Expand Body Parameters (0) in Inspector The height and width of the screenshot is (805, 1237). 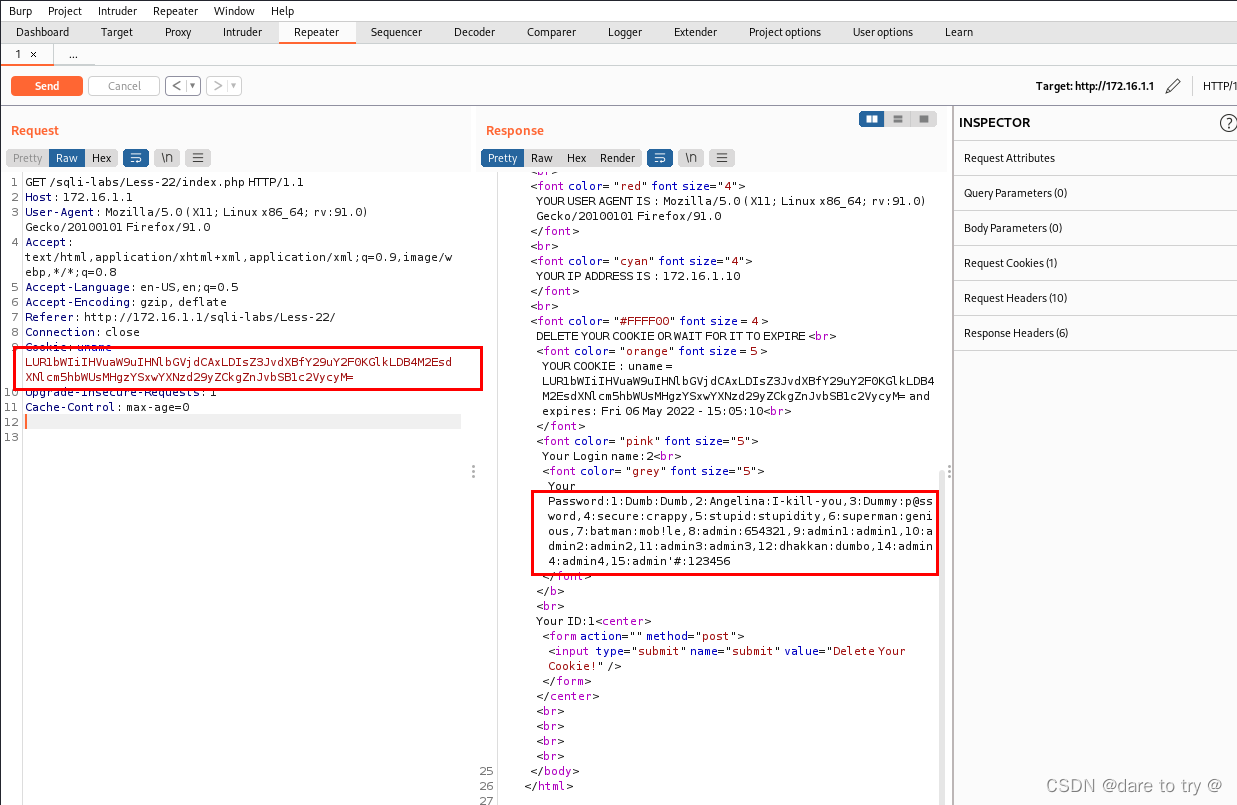(1095, 228)
